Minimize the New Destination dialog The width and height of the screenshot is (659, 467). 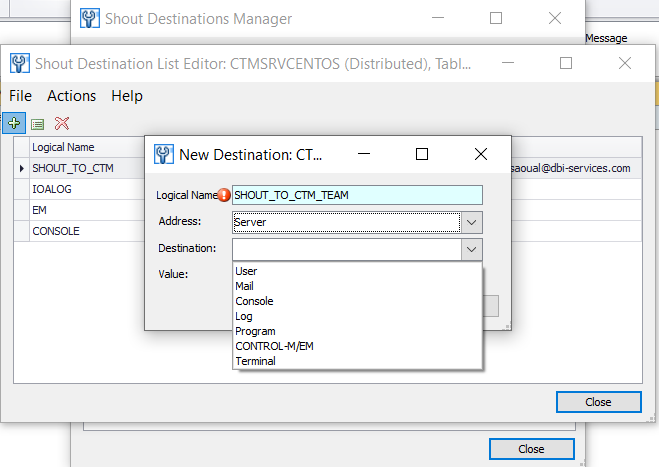pos(364,154)
